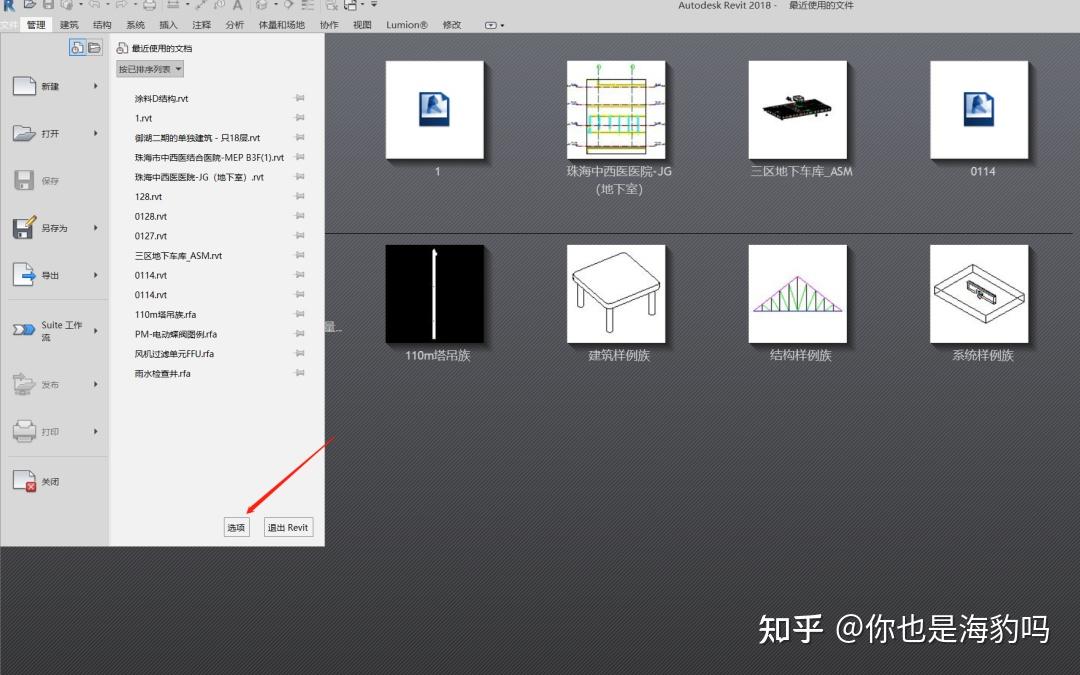
Task: Open the ribbon display options dropdown
Action: pos(495,25)
